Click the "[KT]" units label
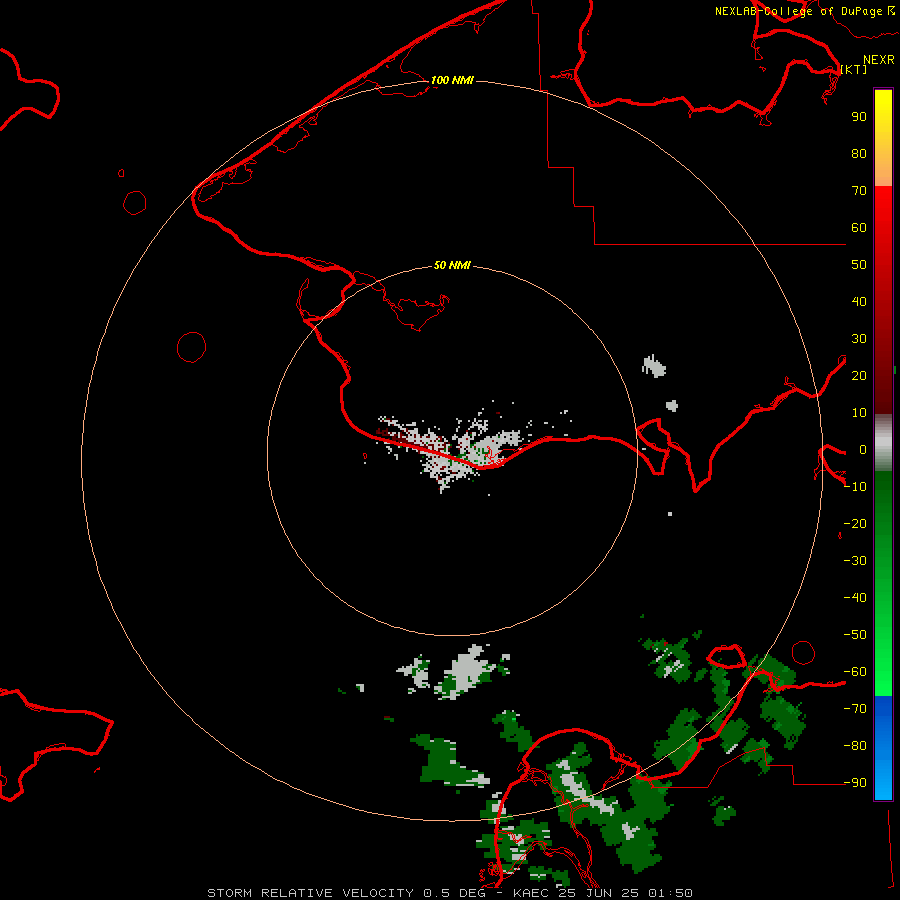 click(854, 69)
